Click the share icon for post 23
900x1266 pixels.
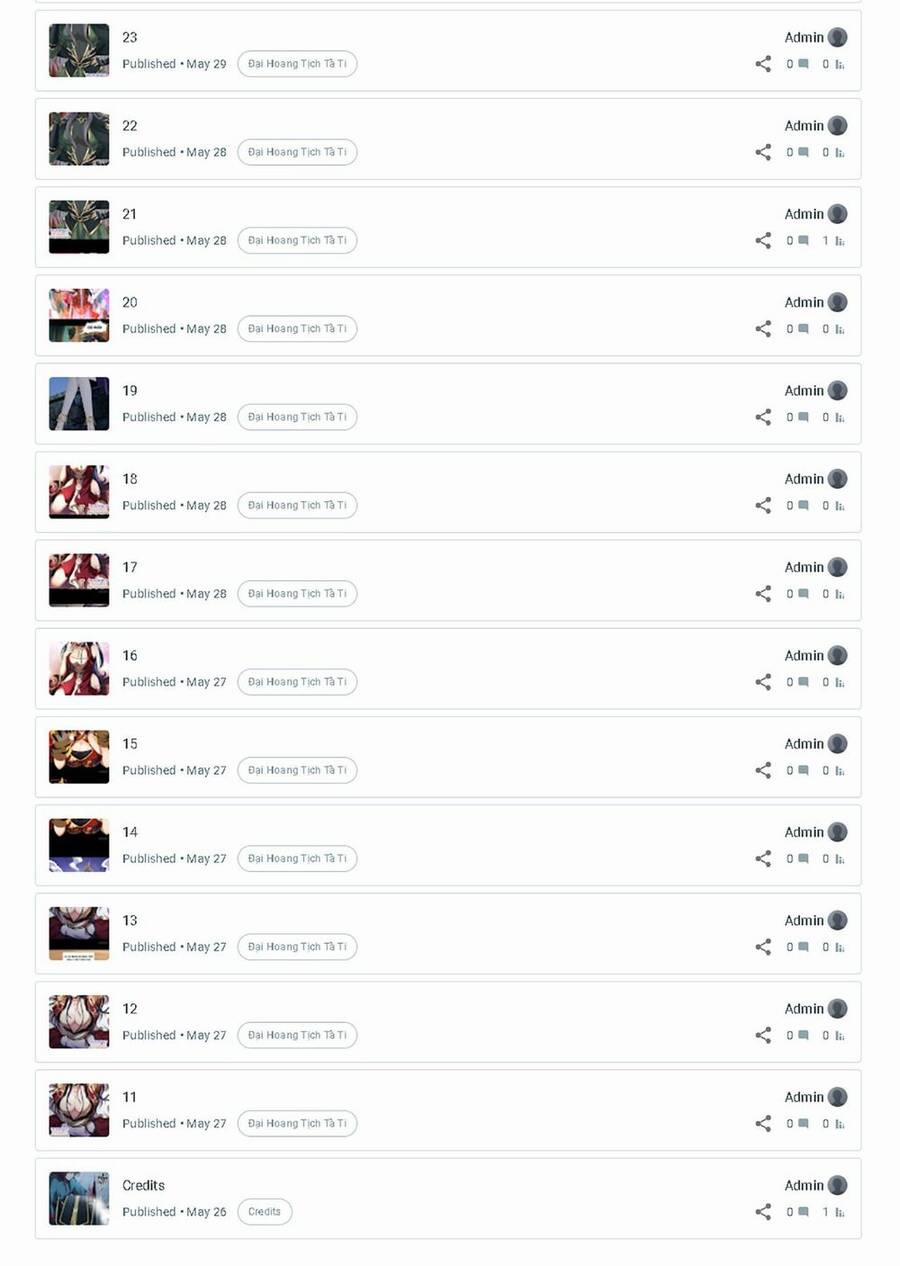pyautogui.click(x=763, y=64)
